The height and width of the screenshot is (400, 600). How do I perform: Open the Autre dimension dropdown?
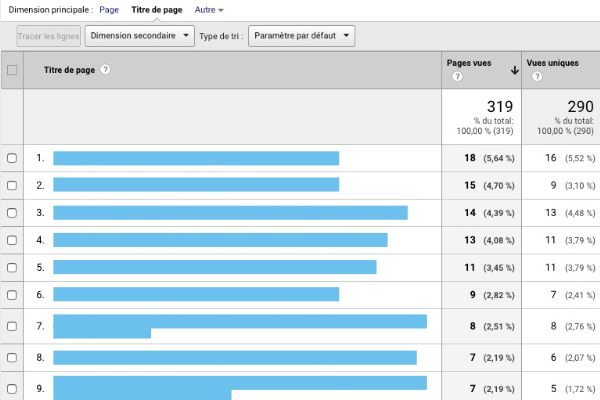point(209,9)
